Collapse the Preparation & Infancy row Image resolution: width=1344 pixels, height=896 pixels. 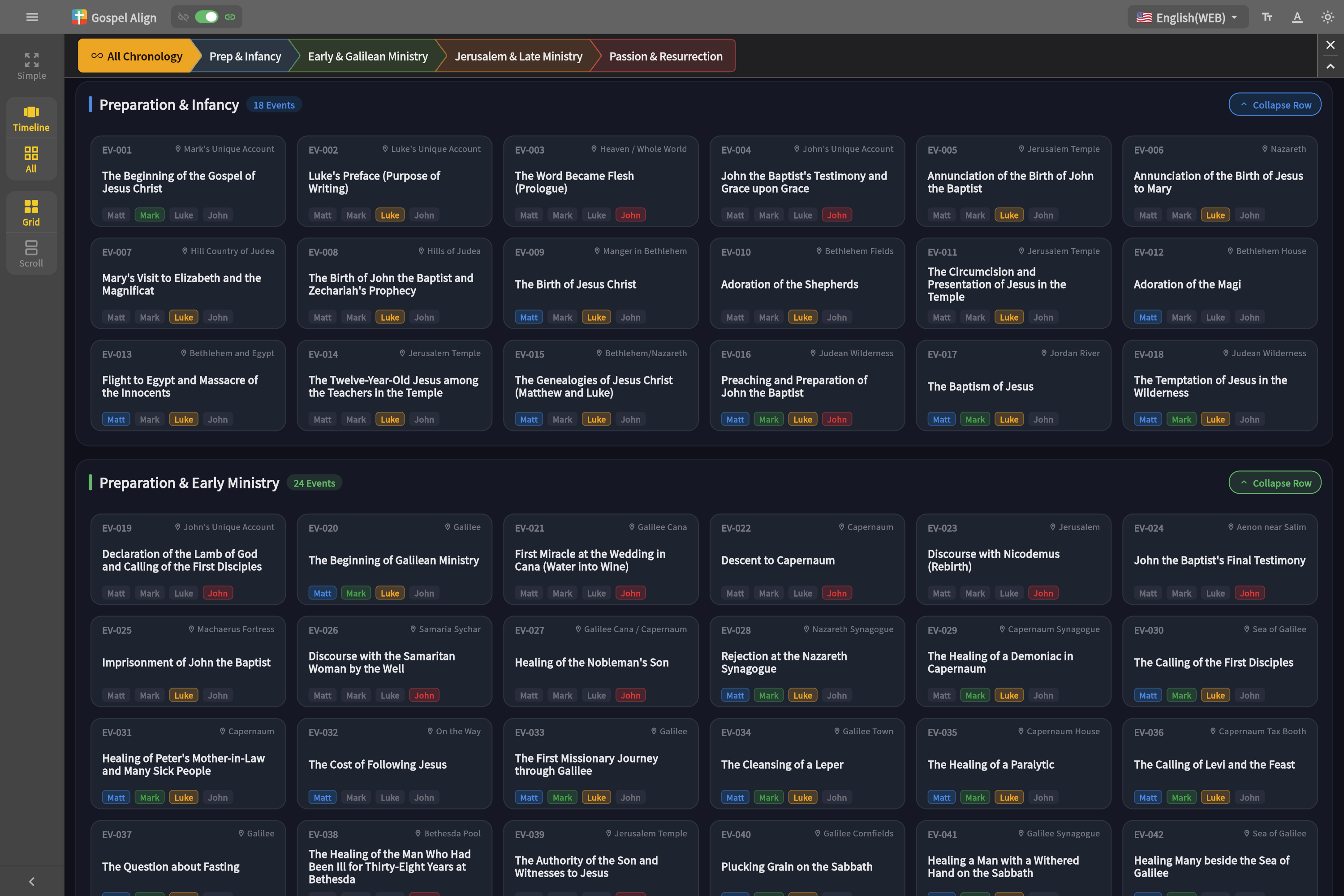[x=1275, y=104]
